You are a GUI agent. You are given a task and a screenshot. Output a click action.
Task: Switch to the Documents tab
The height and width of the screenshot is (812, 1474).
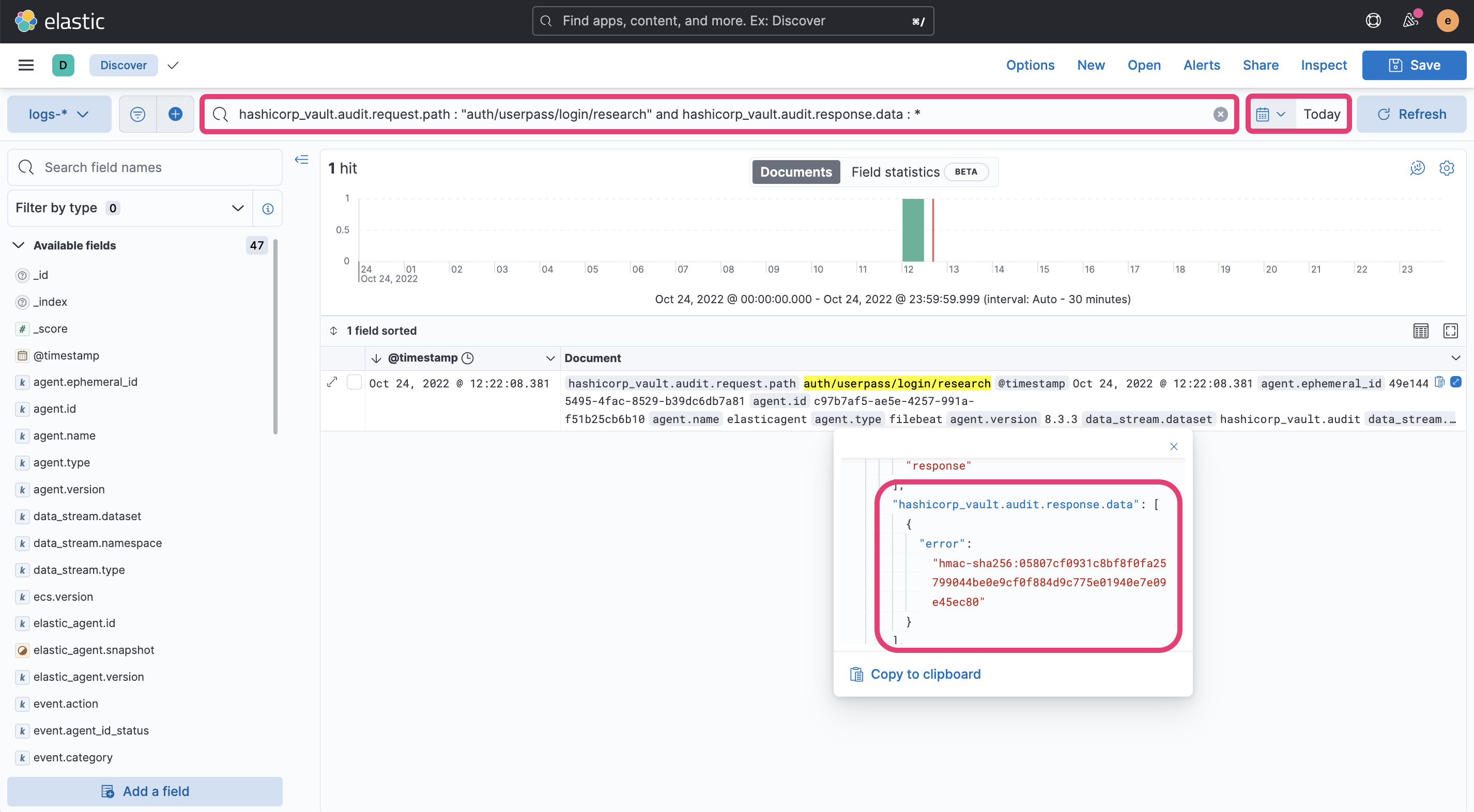pos(796,172)
